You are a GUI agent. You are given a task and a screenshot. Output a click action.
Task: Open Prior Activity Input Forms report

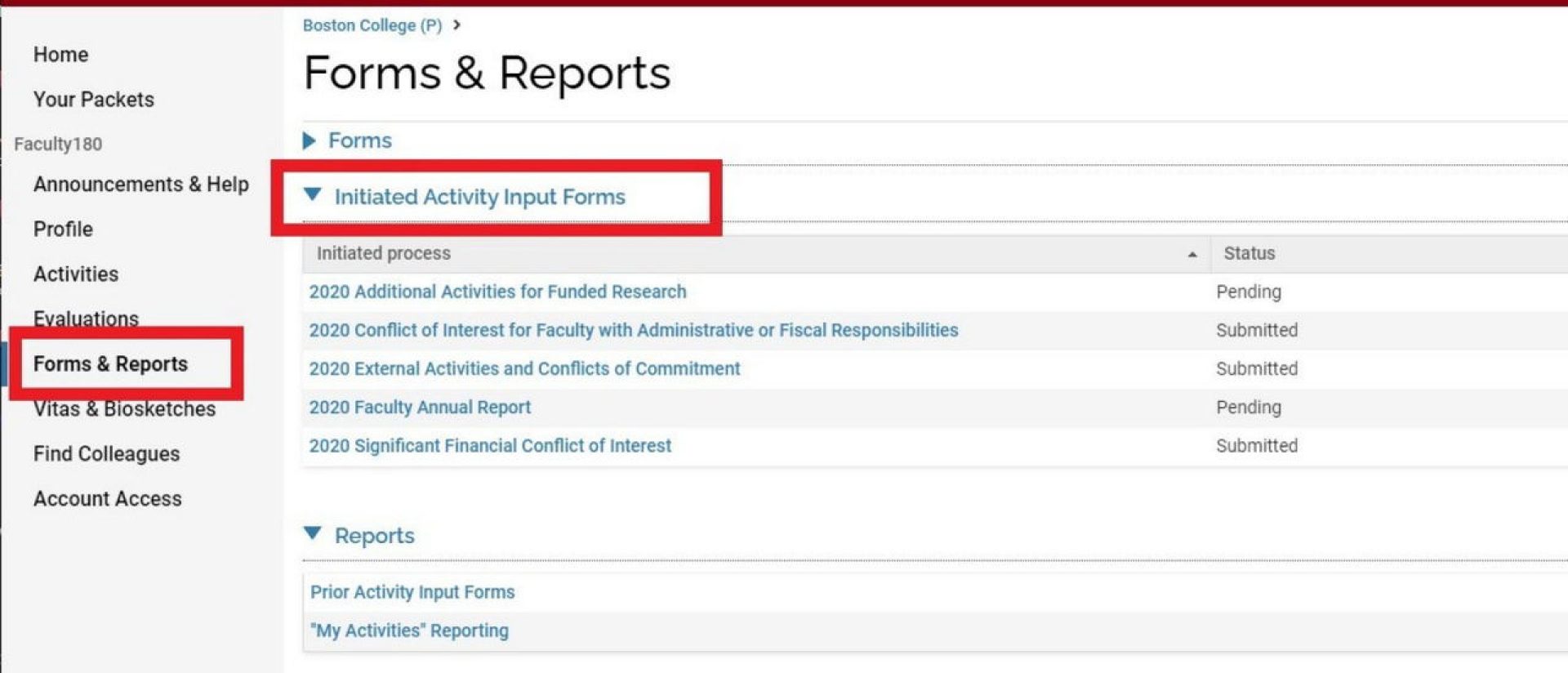[412, 592]
